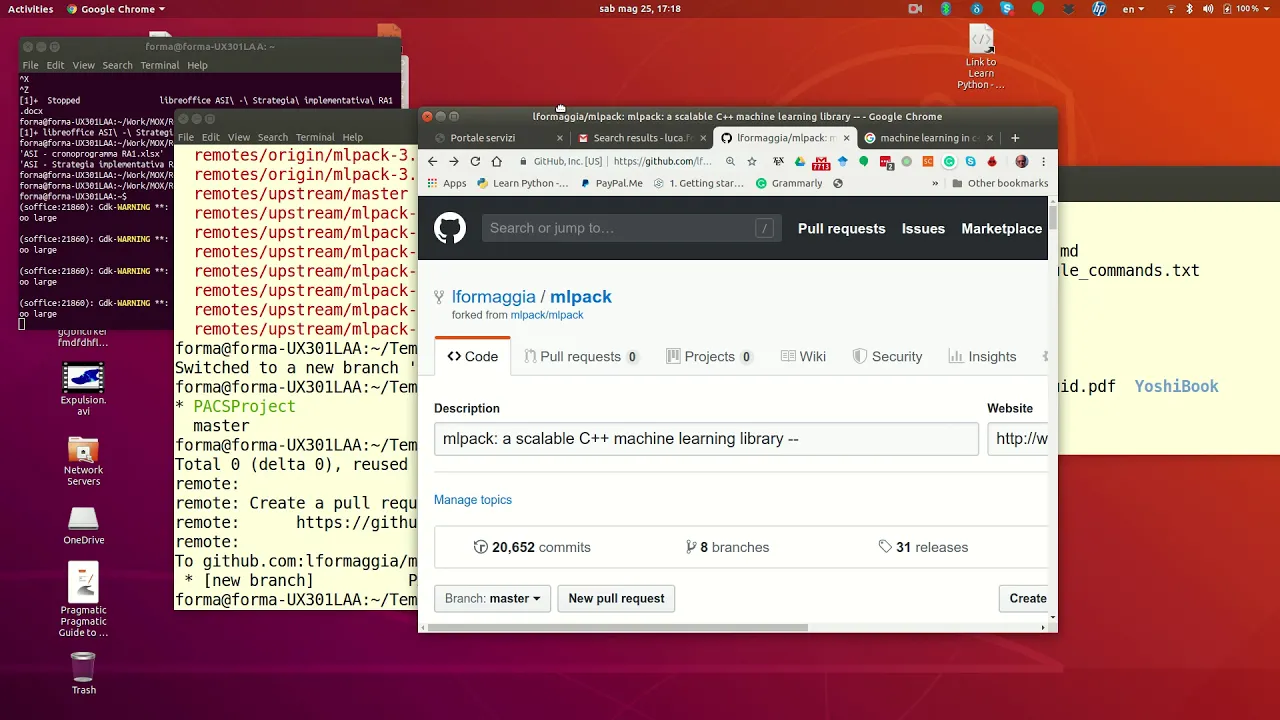
Task: Open Pull requests in GitHub header
Action: tap(841, 228)
